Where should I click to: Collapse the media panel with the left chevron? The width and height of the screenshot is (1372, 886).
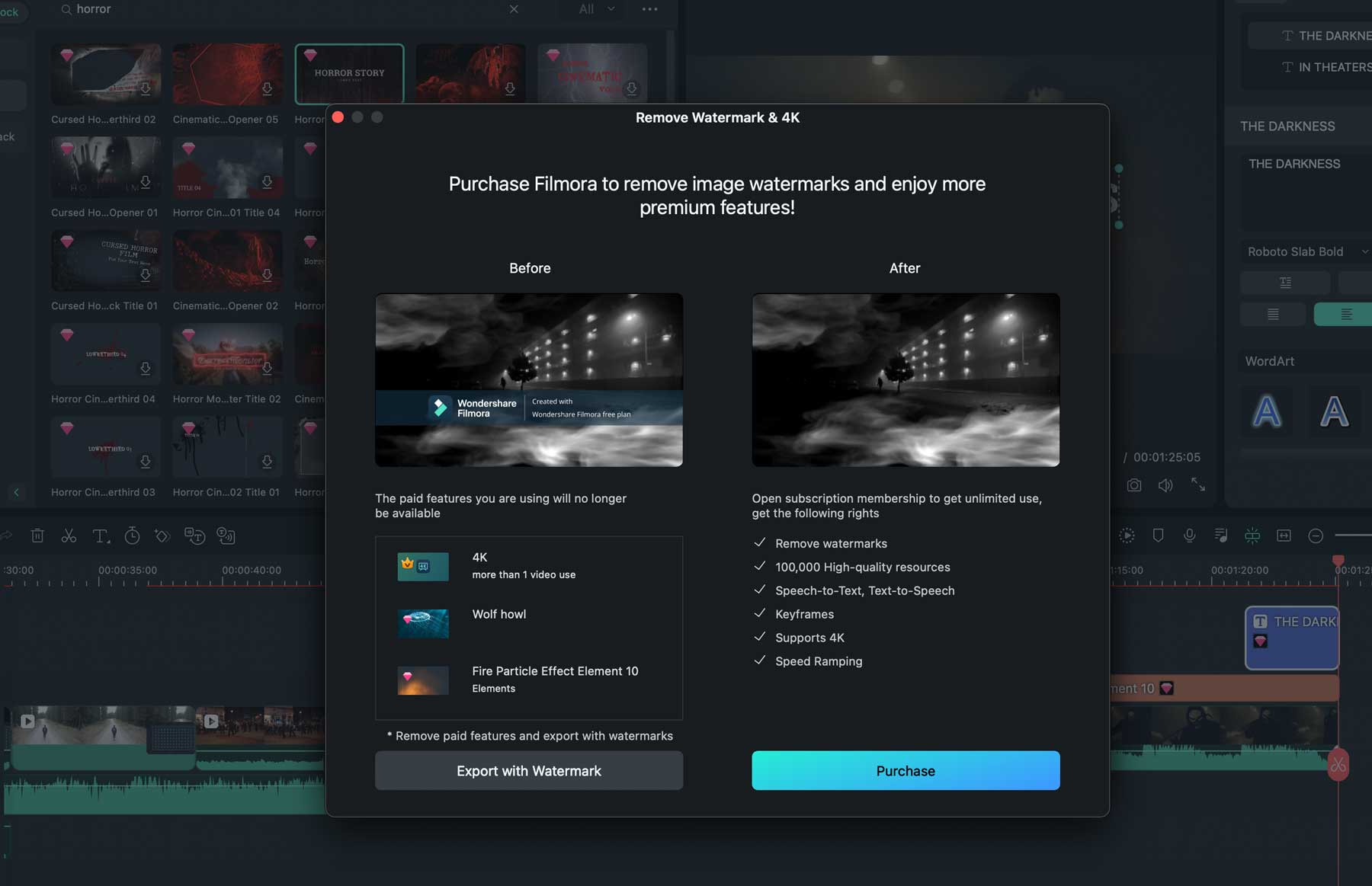[x=17, y=493]
